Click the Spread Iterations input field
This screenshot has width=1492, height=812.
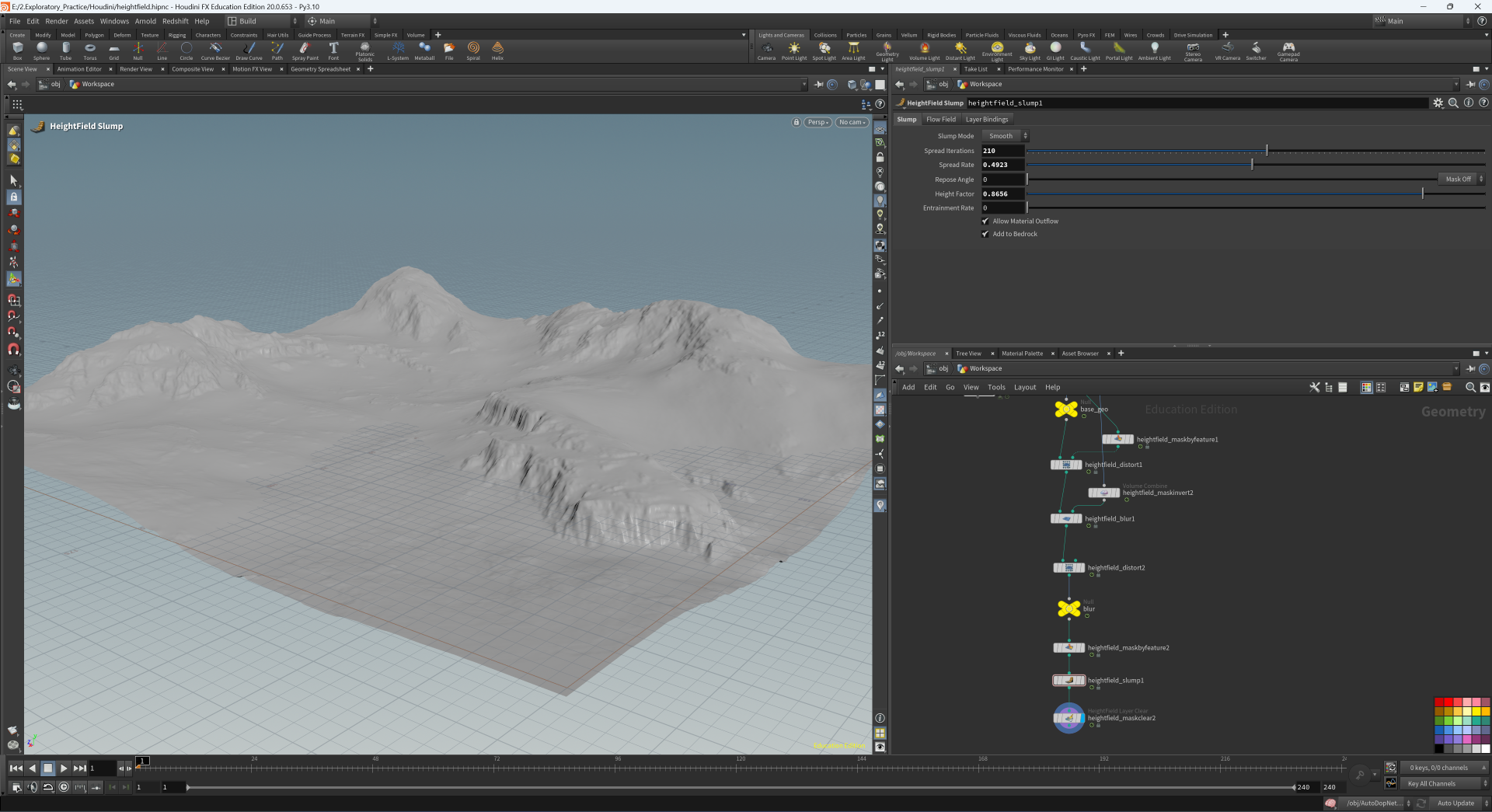pyautogui.click(x=1002, y=151)
